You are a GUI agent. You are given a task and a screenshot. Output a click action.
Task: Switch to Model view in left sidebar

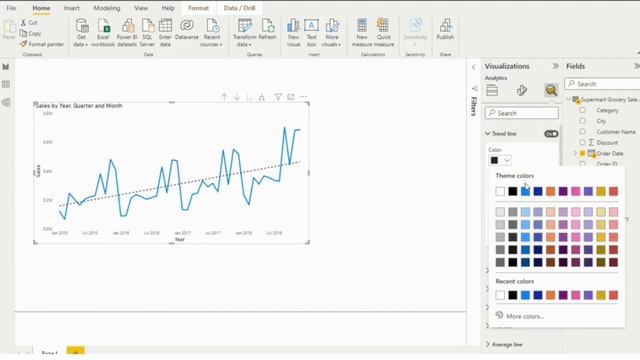[x=6, y=102]
